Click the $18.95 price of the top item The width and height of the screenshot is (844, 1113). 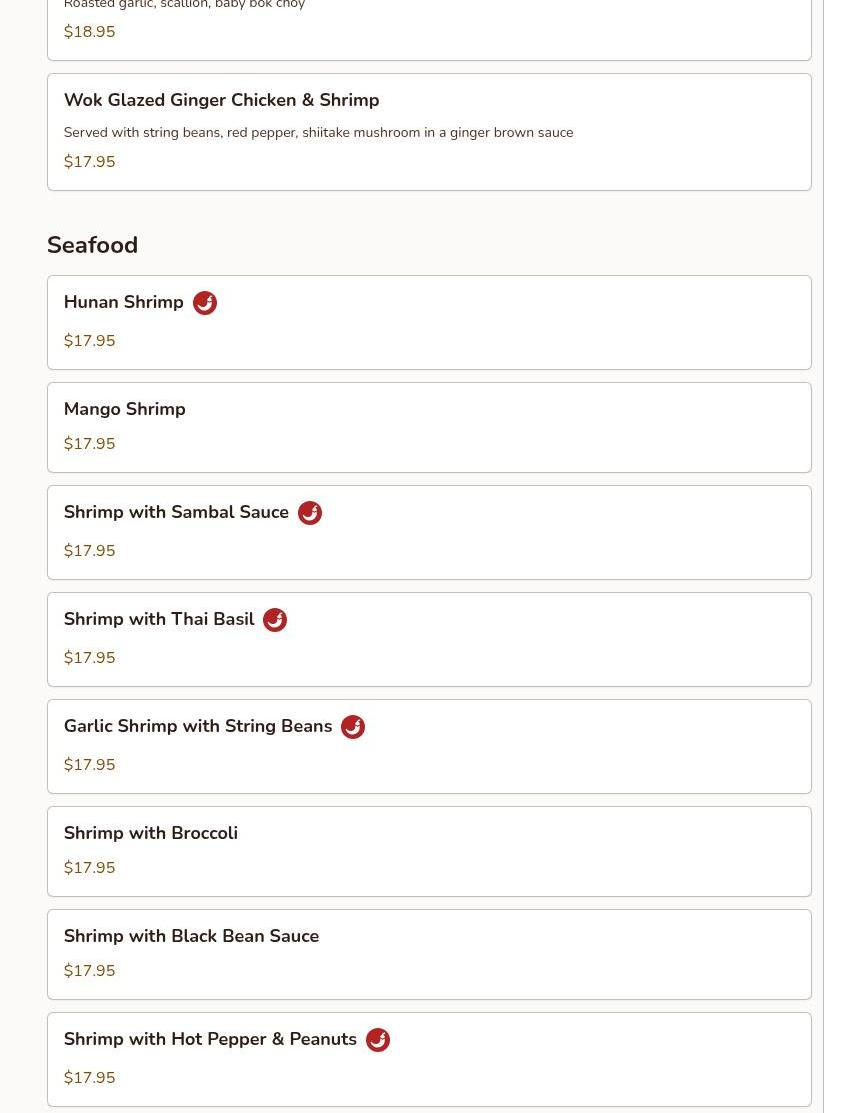click(90, 32)
